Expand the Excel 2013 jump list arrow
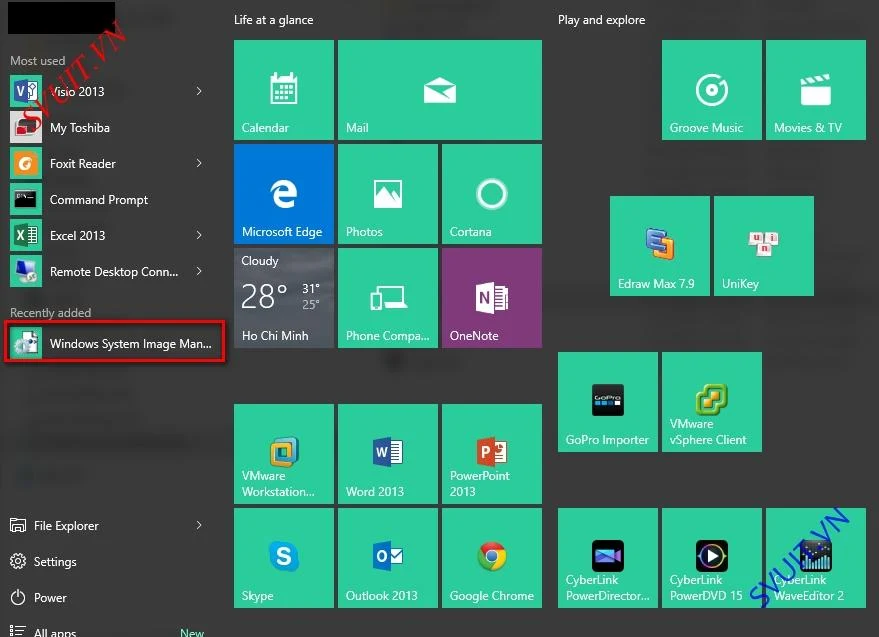Viewport: 879px width, 637px height. click(199, 235)
